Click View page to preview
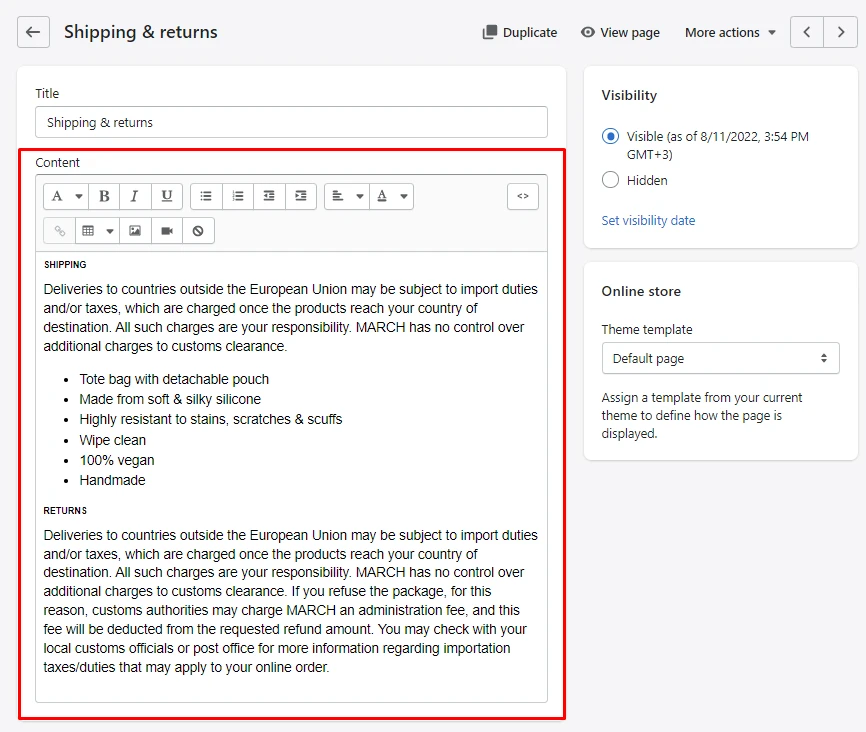The height and width of the screenshot is (732, 866). point(620,33)
